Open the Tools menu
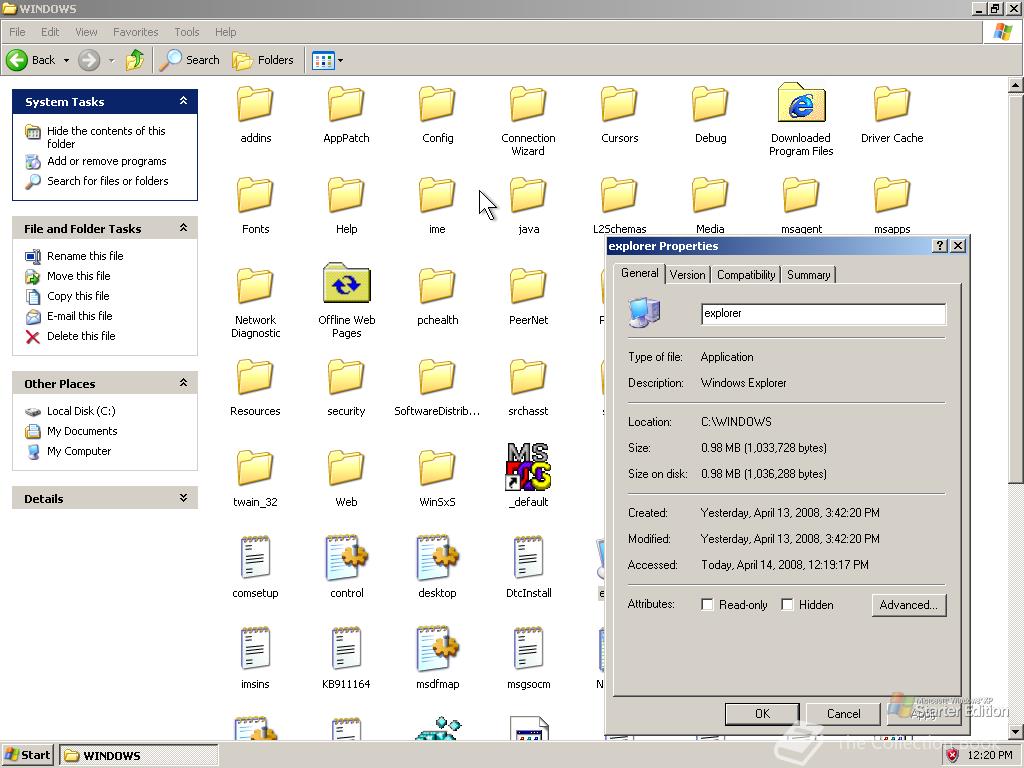Screen dimensions: 1024x768 tap(187, 32)
